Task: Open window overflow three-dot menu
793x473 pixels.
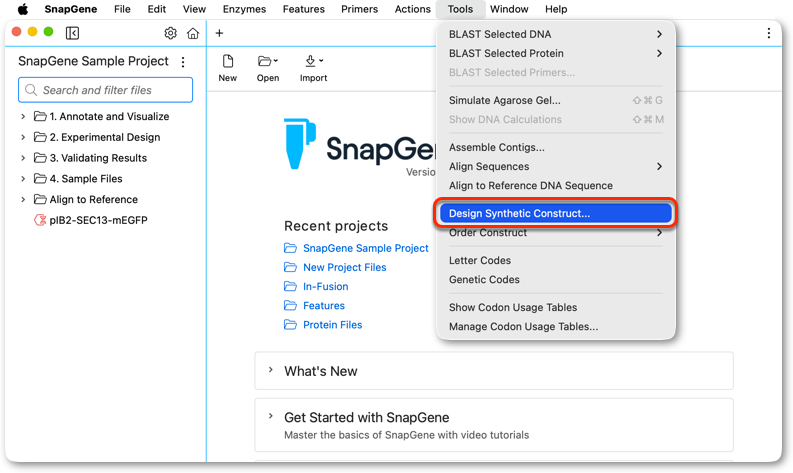Action: 769,33
